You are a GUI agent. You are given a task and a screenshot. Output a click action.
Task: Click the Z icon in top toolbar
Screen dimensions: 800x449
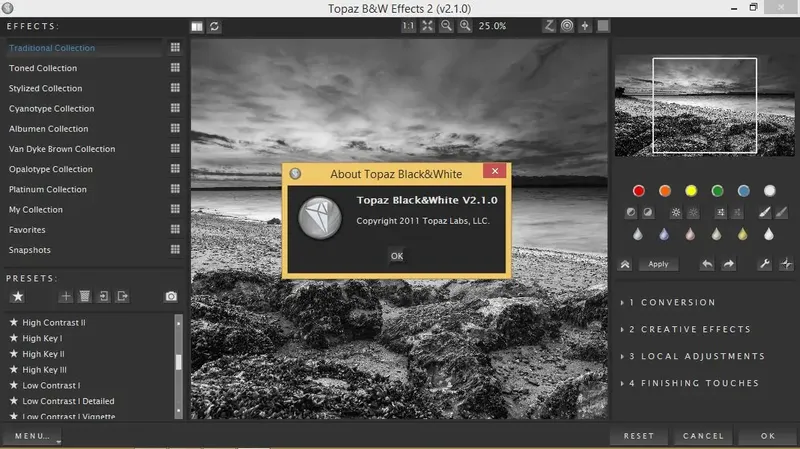(549, 26)
